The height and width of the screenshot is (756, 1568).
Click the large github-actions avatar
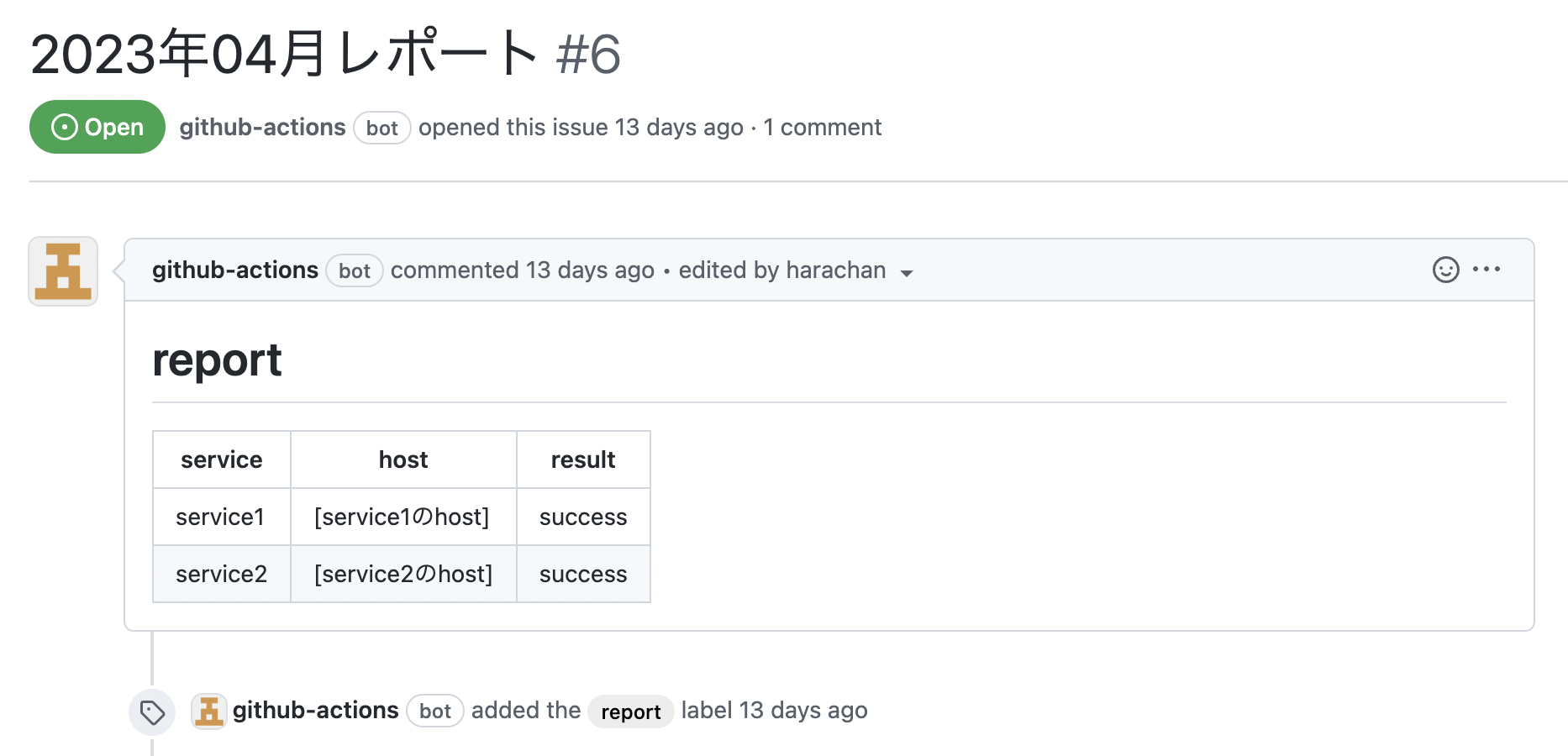pos(63,271)
